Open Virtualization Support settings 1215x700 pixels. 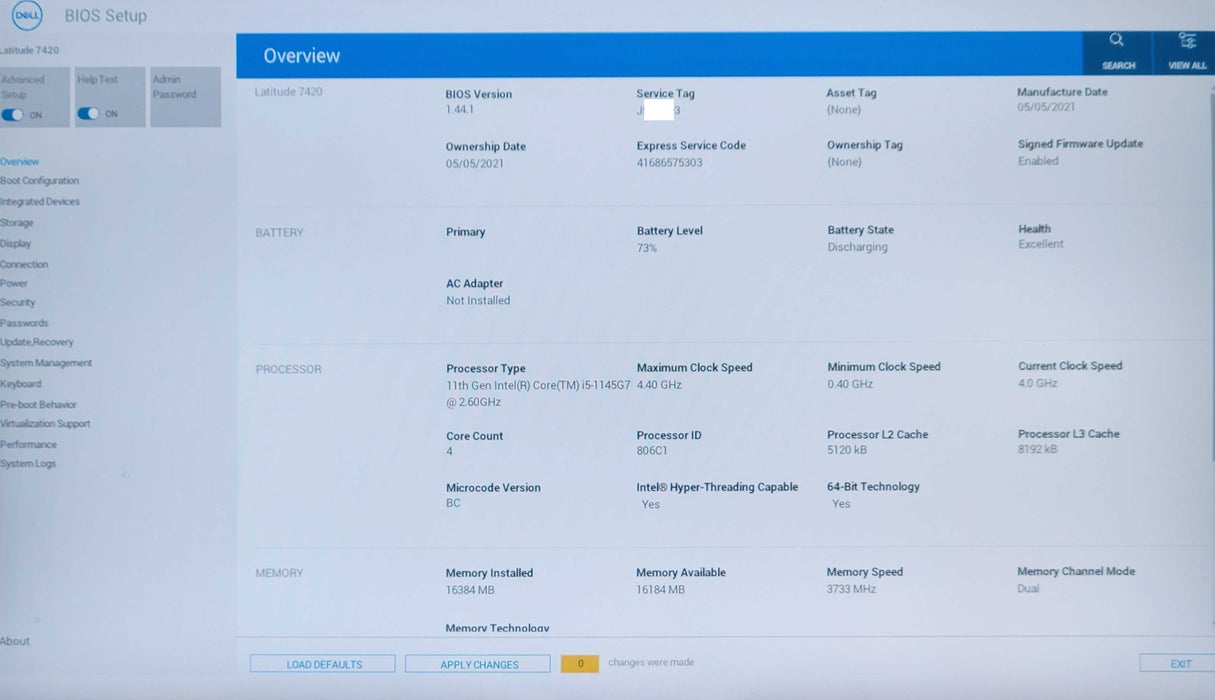point(46,424)
